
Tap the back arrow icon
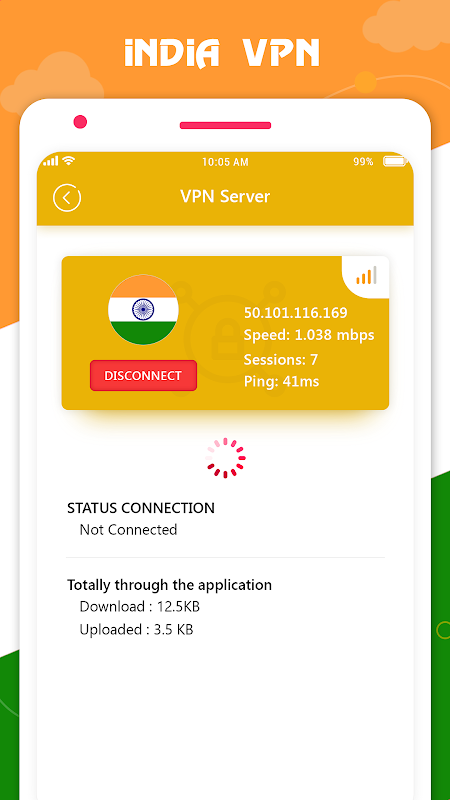click(67, 197)
